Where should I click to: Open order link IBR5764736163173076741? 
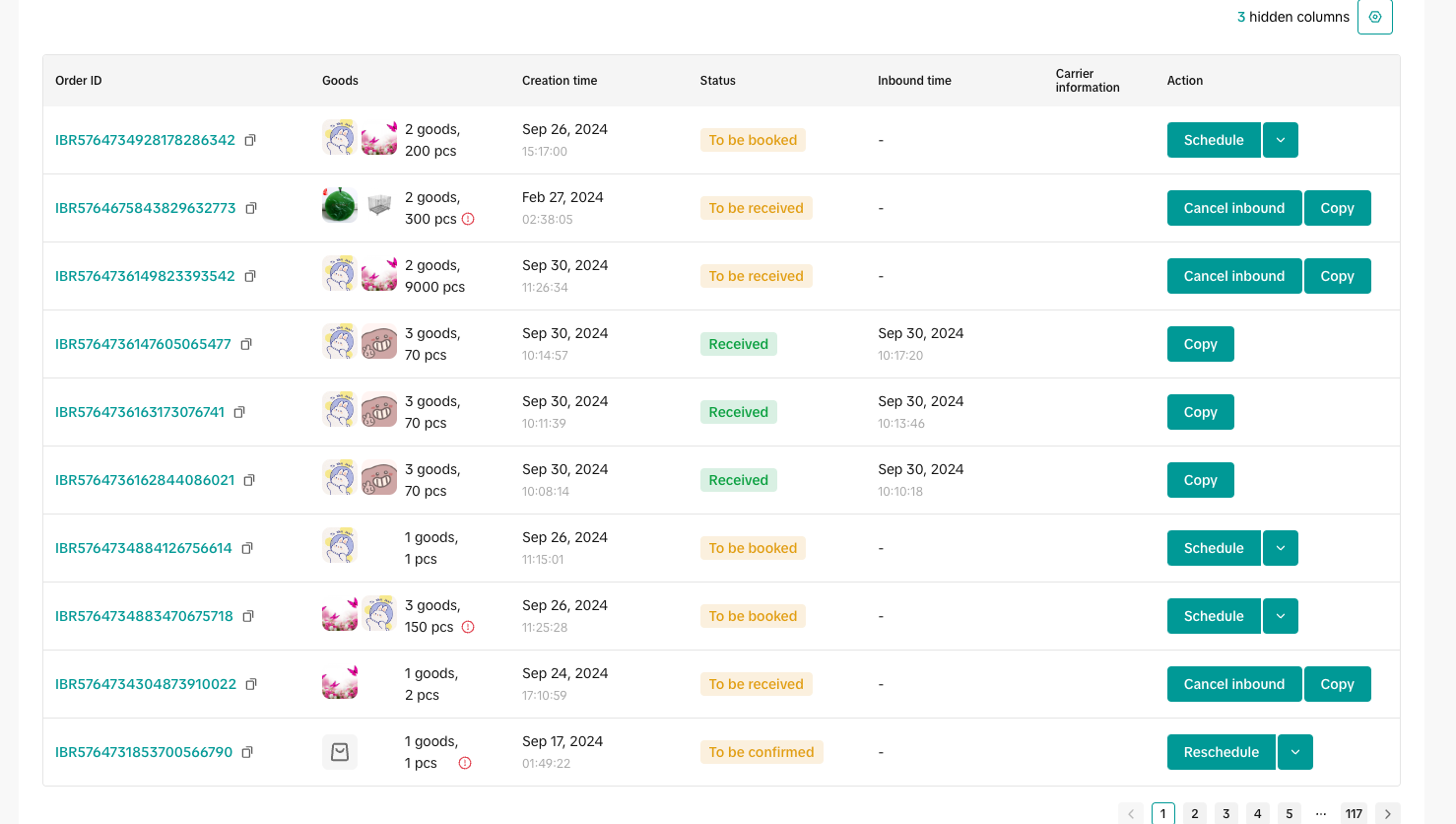click(x=140, y=412)
